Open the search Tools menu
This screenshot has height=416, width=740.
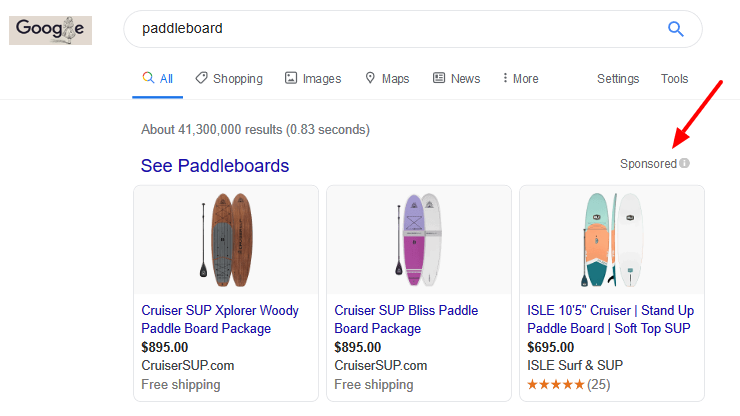pyautogui.click(x=674, y=79)
